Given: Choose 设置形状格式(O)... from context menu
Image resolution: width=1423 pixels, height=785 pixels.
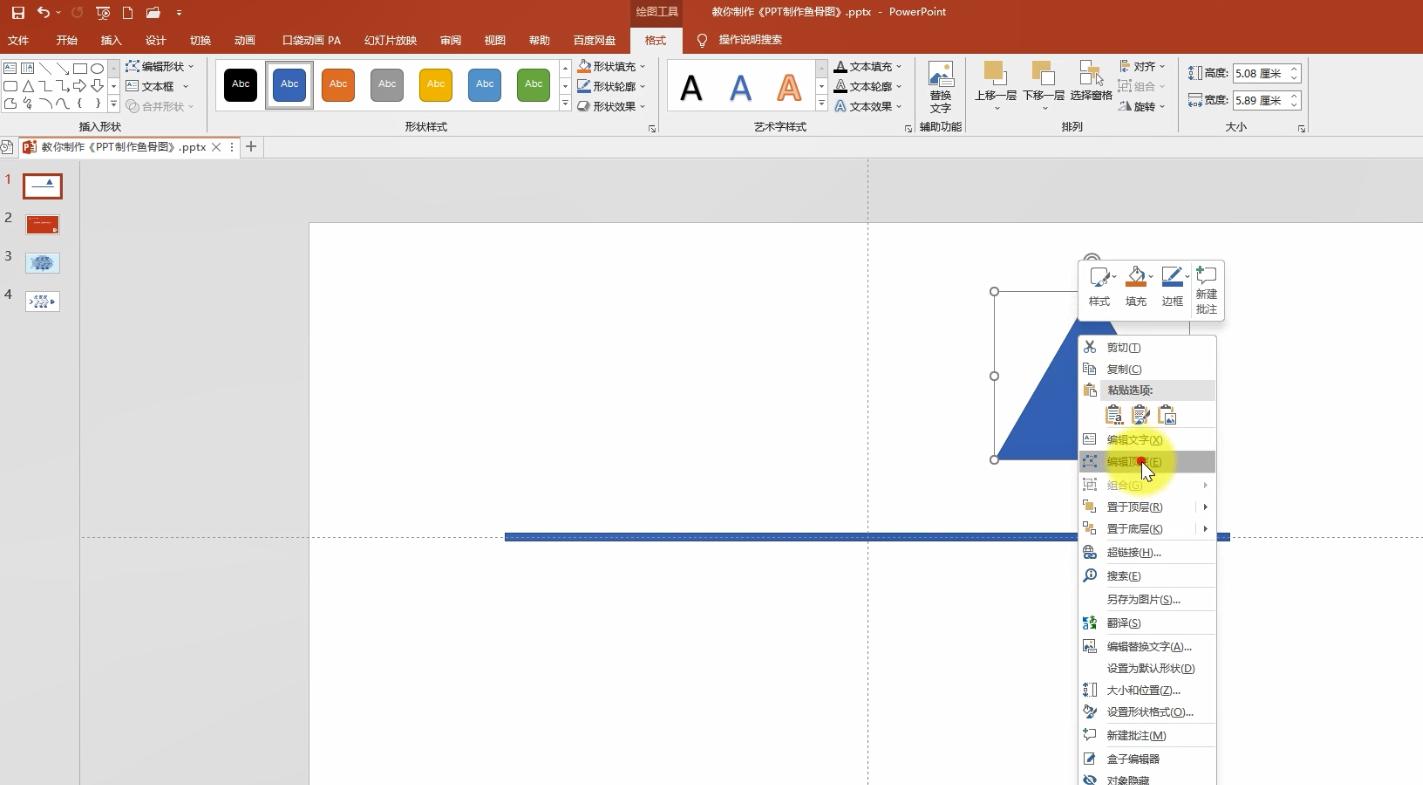Looking at the screenshot, I should point(1147,712).
